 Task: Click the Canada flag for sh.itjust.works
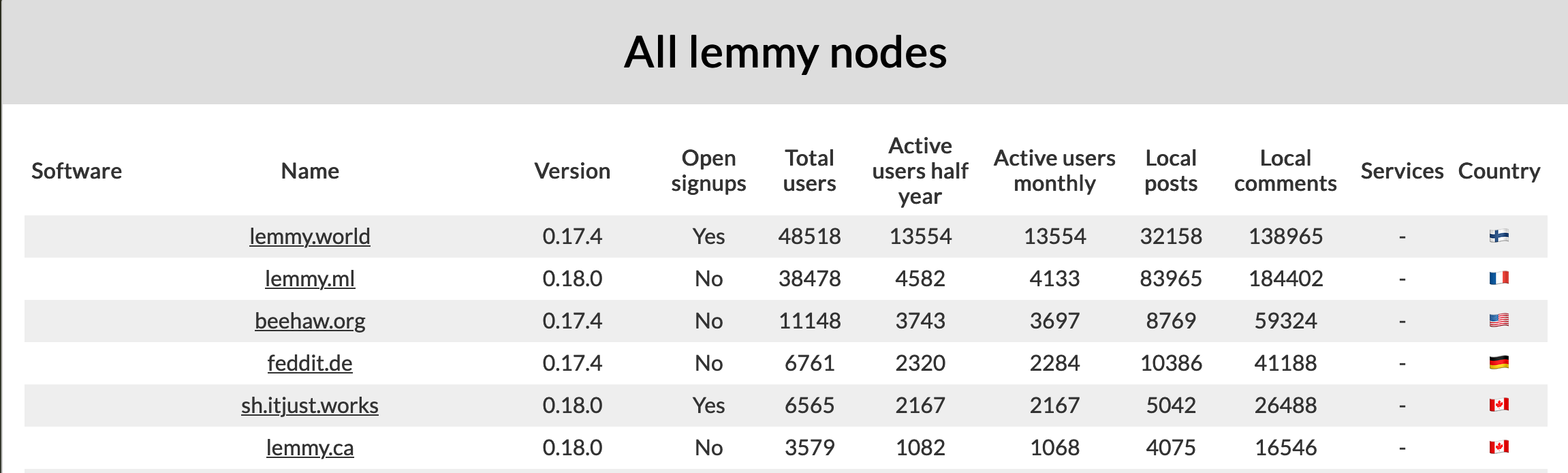tap(1499, 405)
